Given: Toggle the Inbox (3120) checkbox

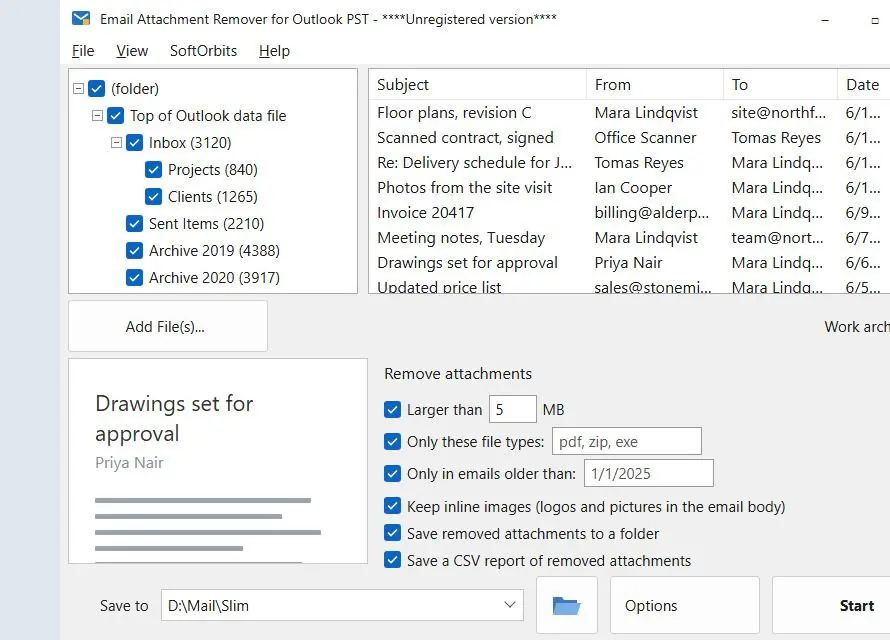Looking at the screenshot, I should point(135,142).
